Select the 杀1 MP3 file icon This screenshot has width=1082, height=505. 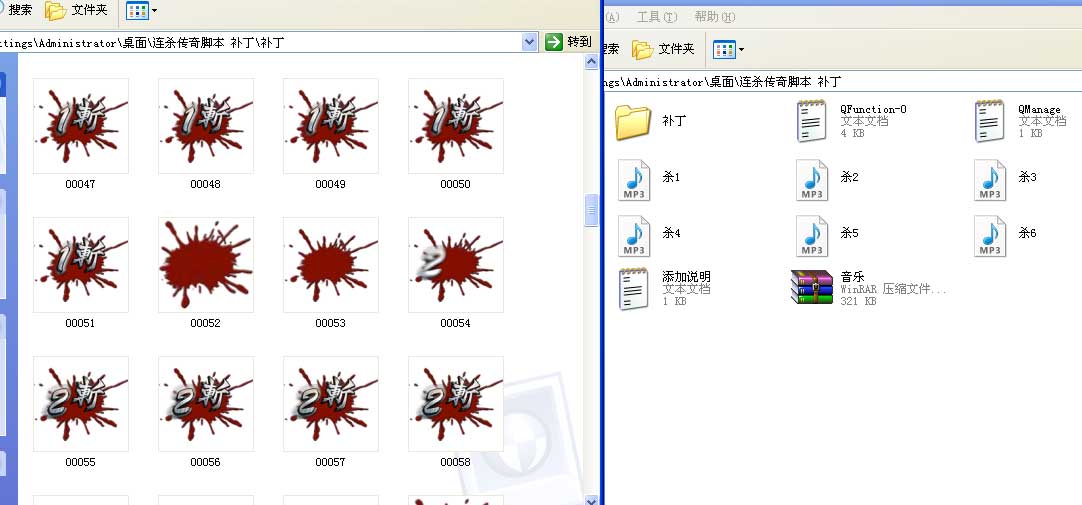pyautogui.click(x=633, y=180)
